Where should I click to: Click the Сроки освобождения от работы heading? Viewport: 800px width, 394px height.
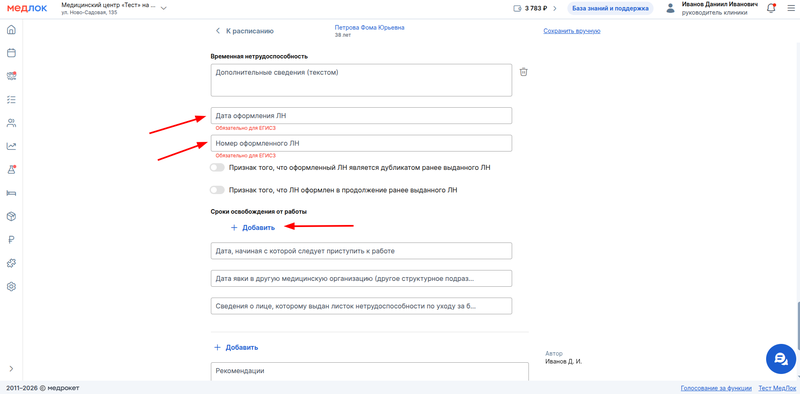tap(259, 211)
